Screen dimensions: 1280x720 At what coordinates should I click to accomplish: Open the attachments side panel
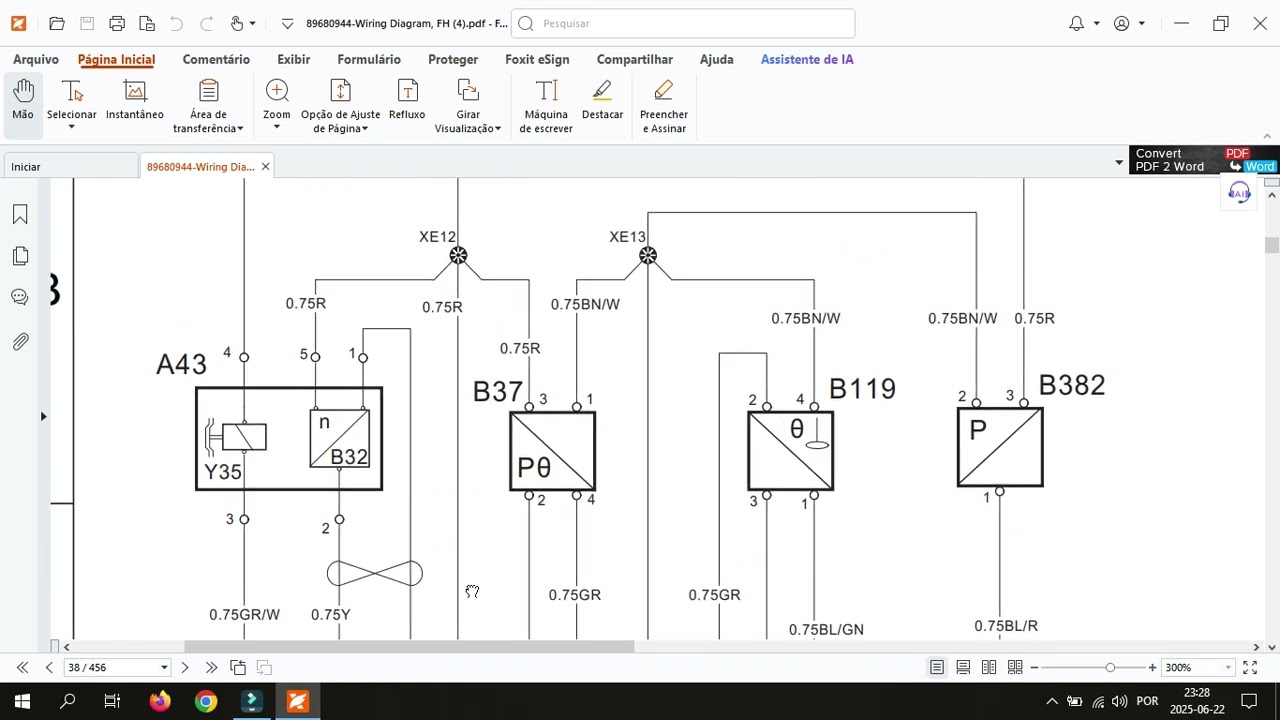coord(20,342)
